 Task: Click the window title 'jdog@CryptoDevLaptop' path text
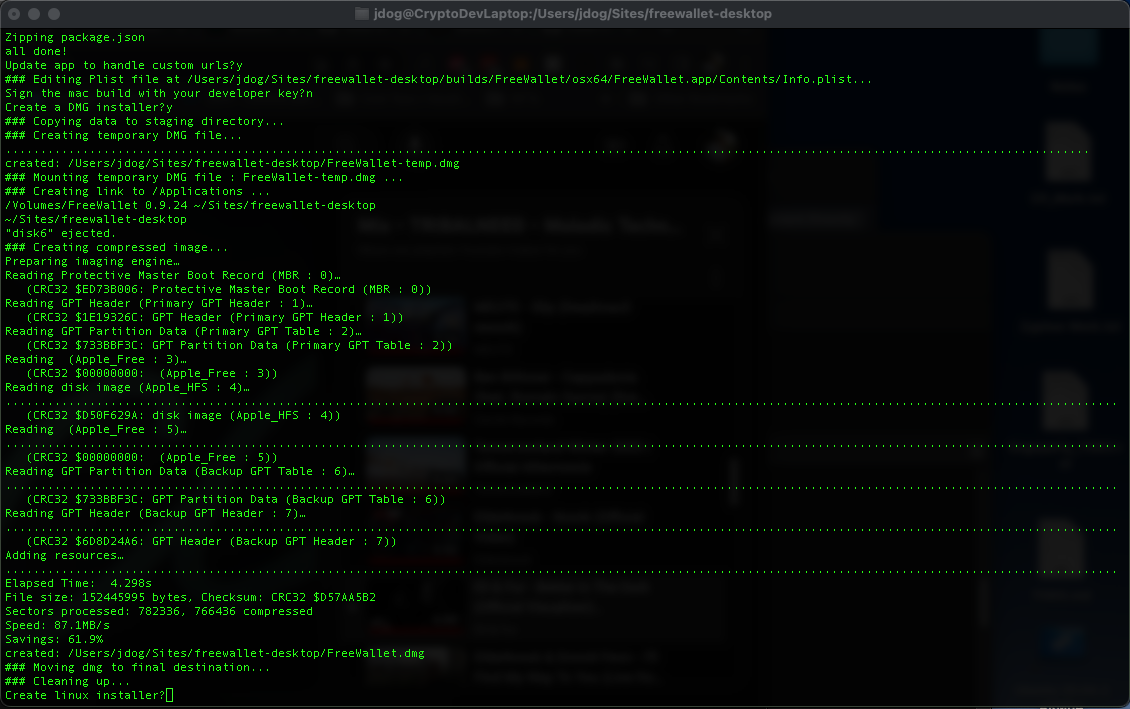point(572,14)
